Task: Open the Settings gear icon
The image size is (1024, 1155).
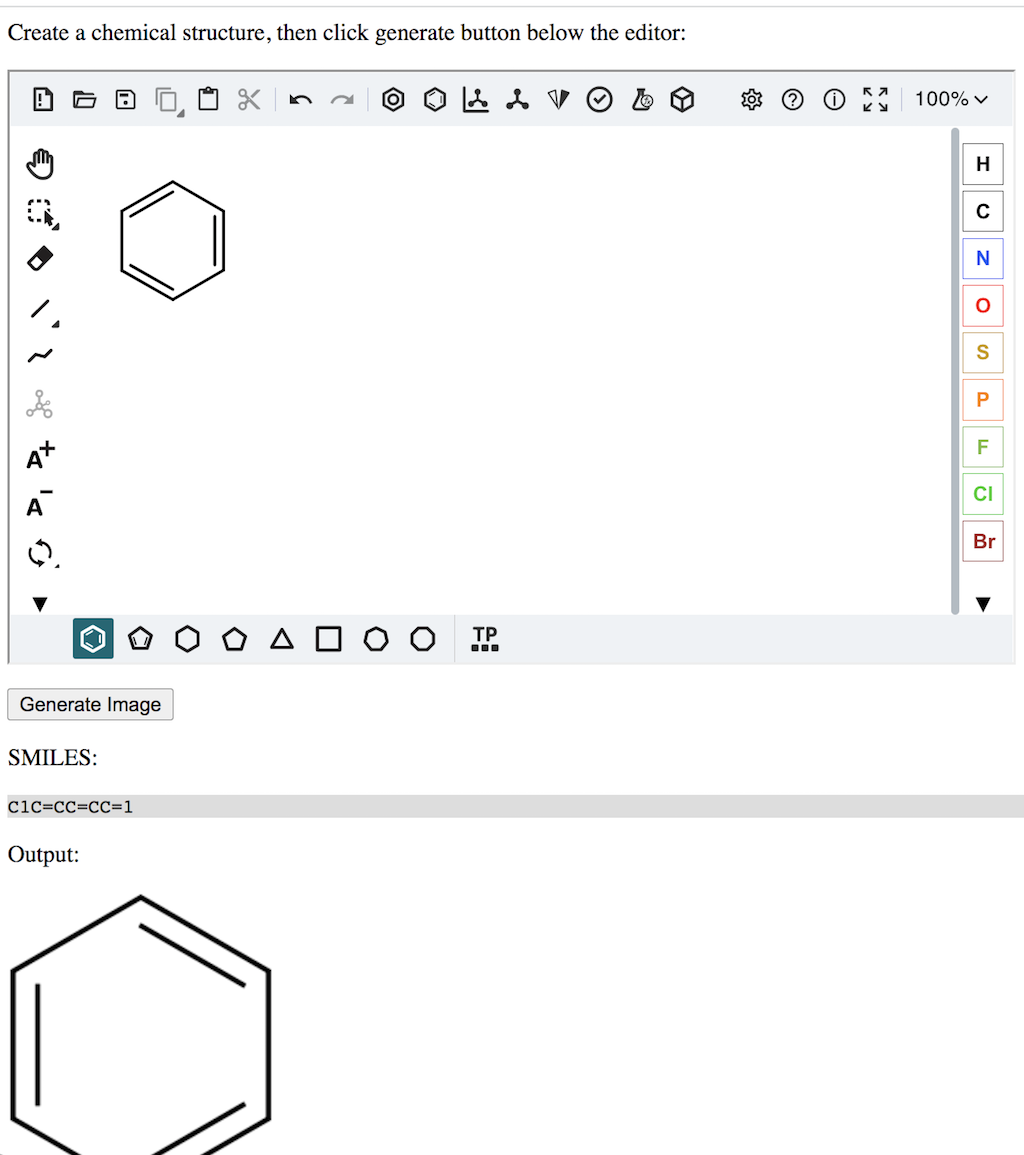Action: pyautogui.click(x=752, y=99)
